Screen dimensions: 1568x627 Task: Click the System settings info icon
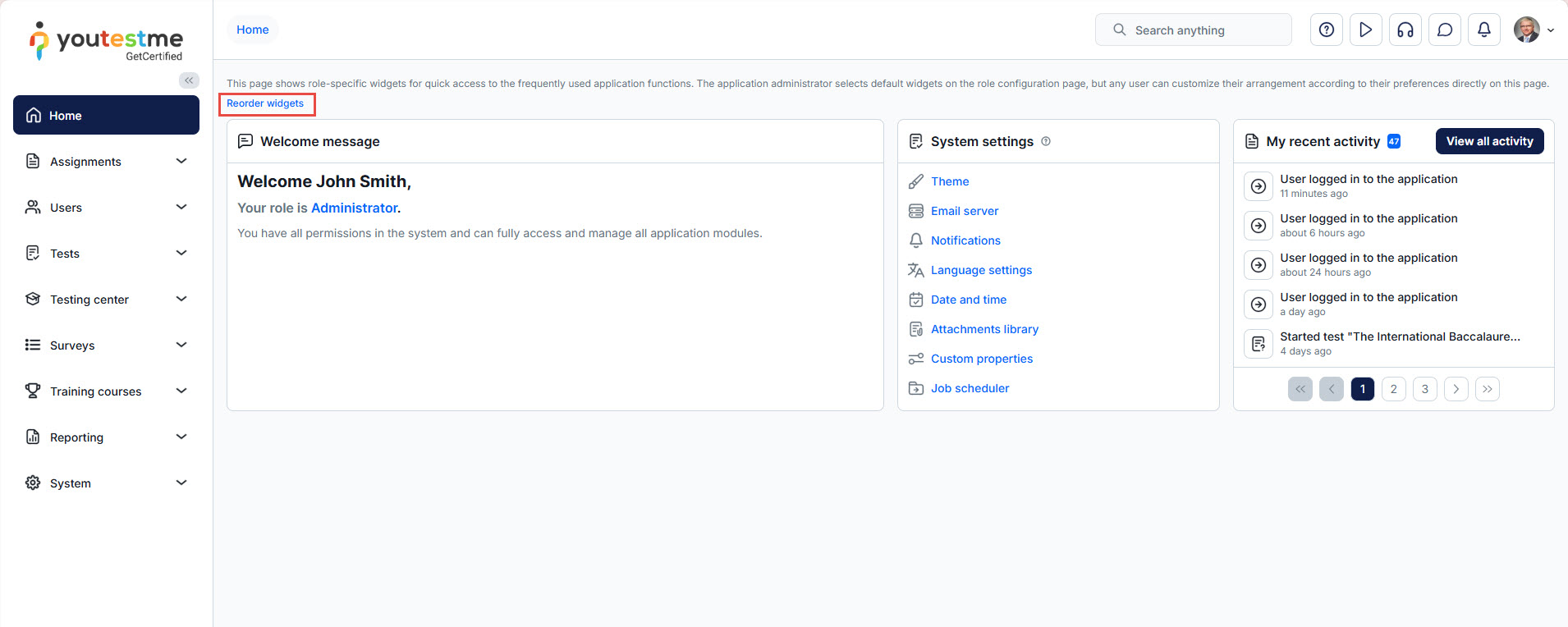coord(1046,141)
